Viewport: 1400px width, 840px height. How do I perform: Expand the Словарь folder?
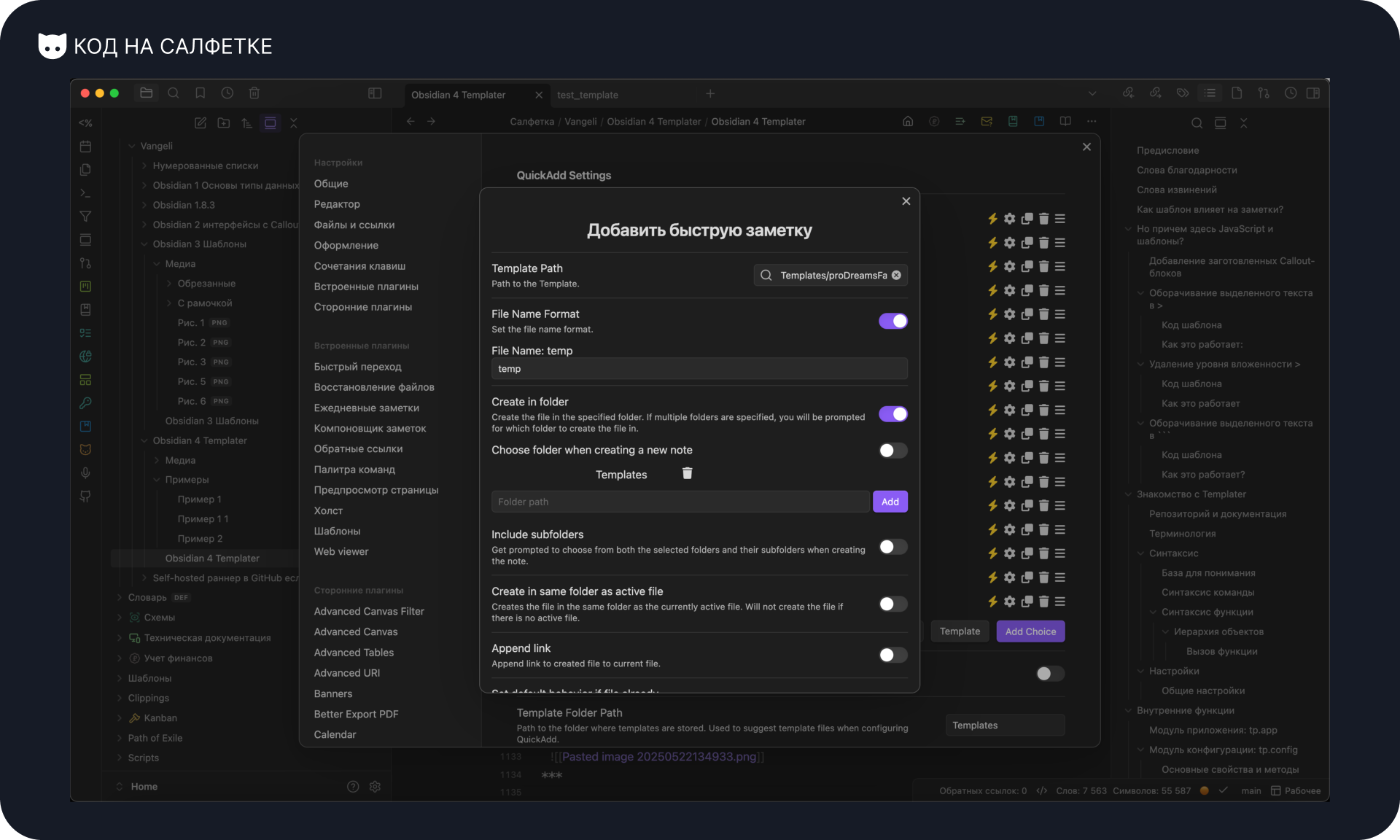coord(120,598)
